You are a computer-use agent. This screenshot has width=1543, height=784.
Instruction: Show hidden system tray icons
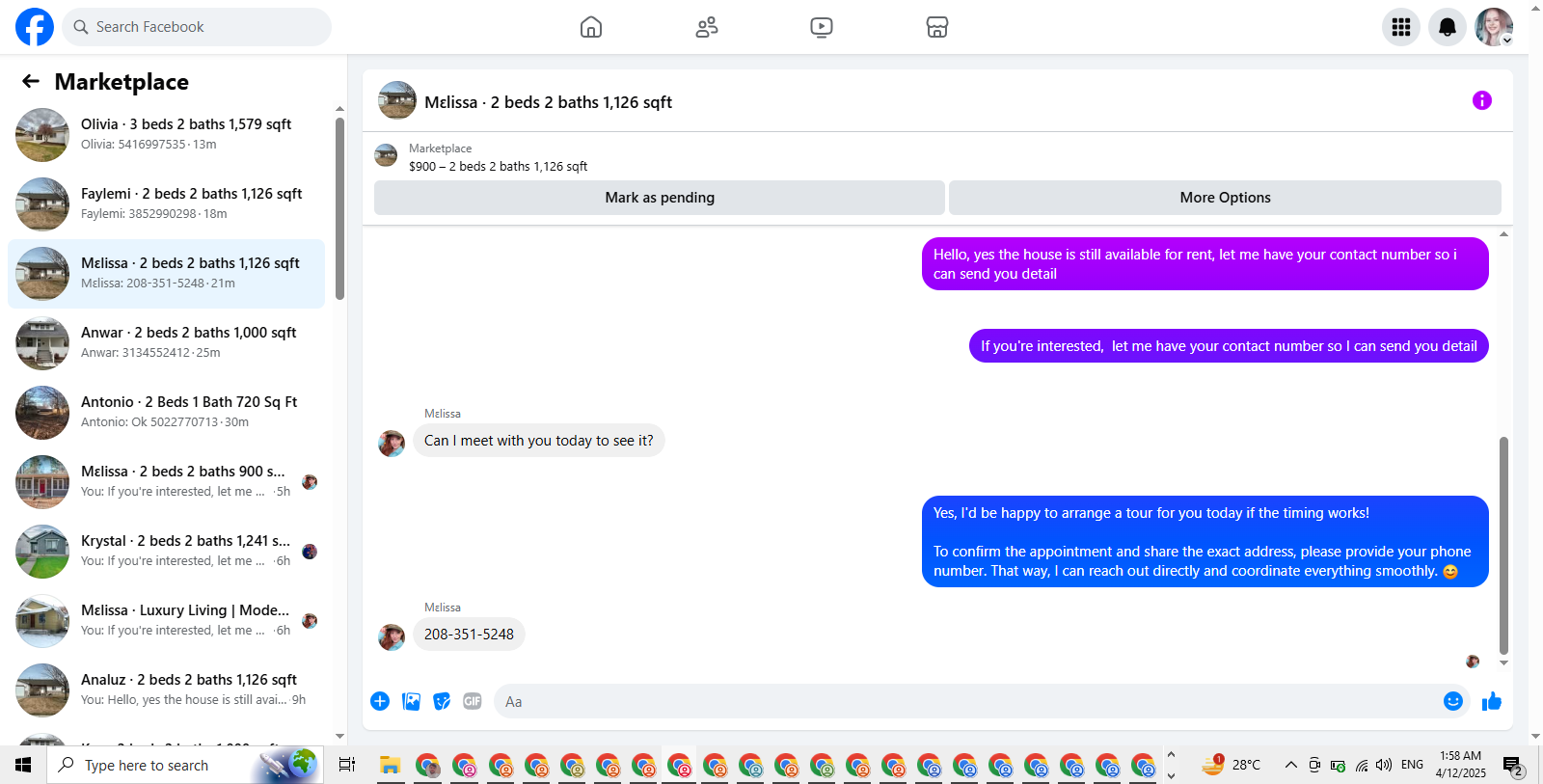pyautogui.click(x=1290, y=765)
